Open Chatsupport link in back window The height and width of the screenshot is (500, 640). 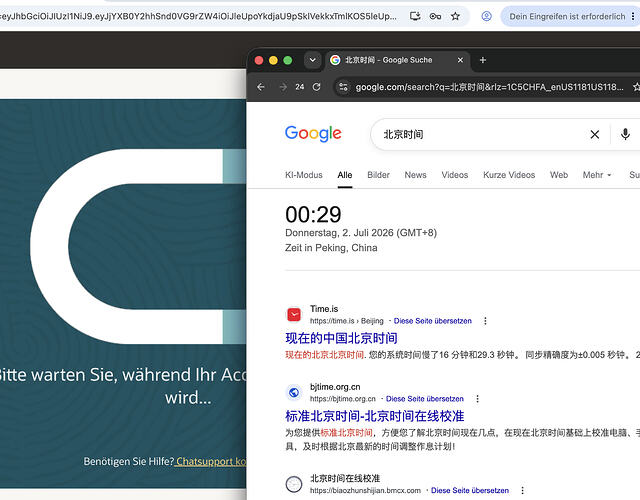(x=211, y=461)
